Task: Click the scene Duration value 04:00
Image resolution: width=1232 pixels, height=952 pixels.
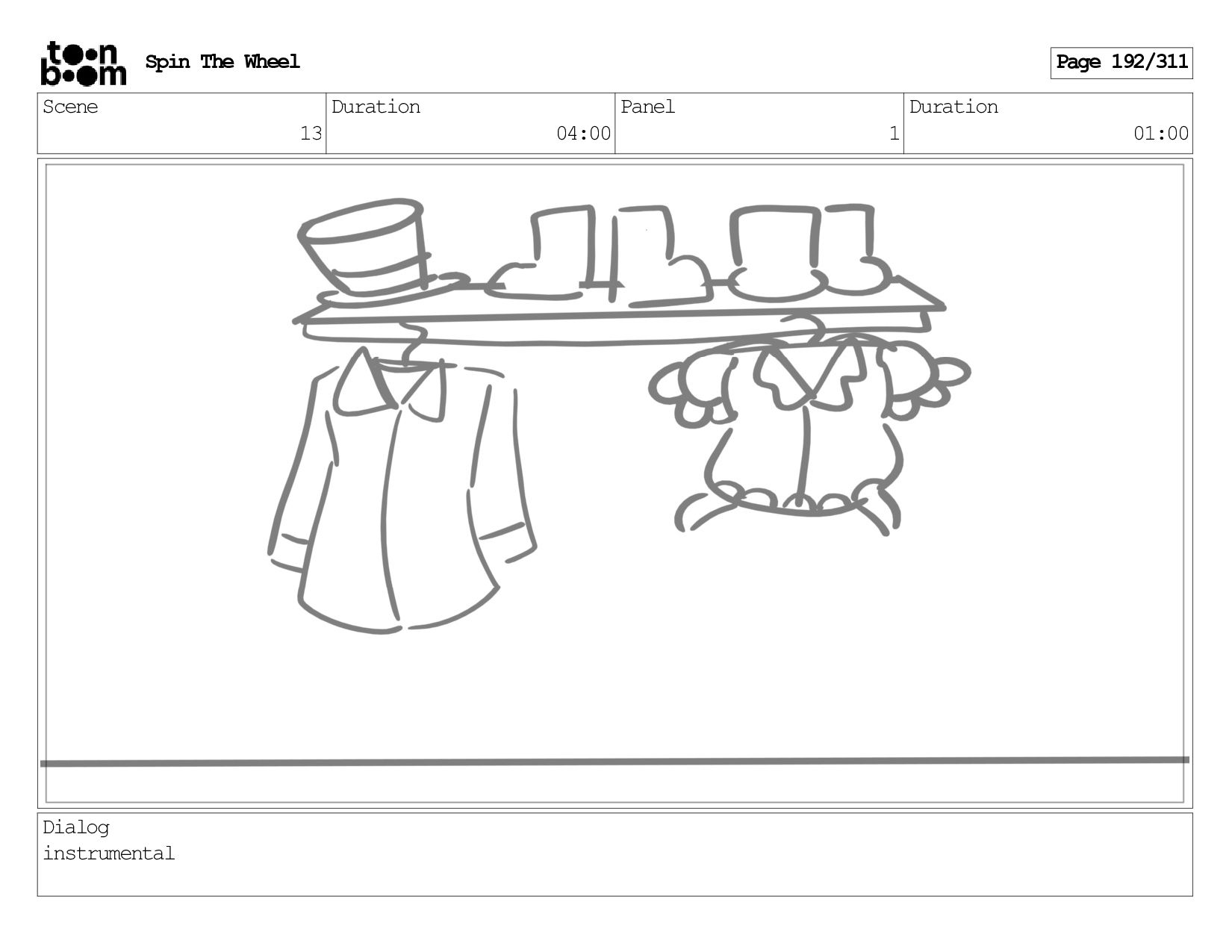Action: pyautogui.click(x=583, y=134)
